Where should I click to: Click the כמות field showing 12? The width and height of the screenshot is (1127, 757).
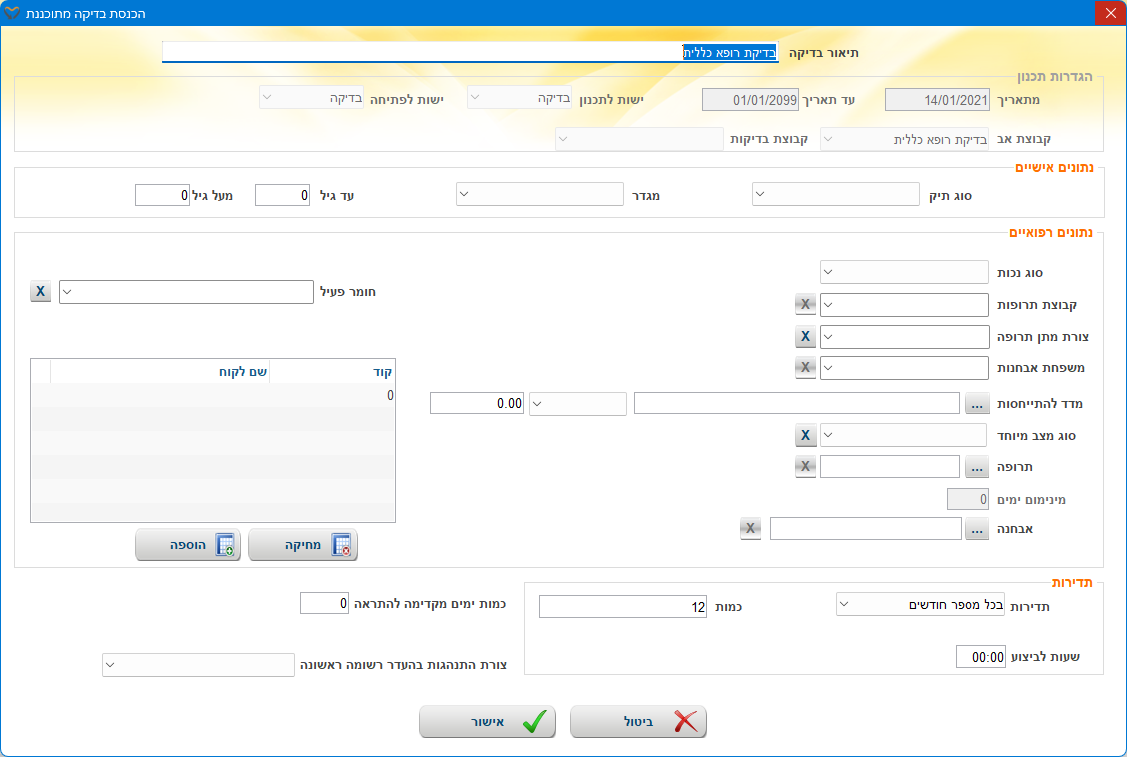tap(623, 607)
